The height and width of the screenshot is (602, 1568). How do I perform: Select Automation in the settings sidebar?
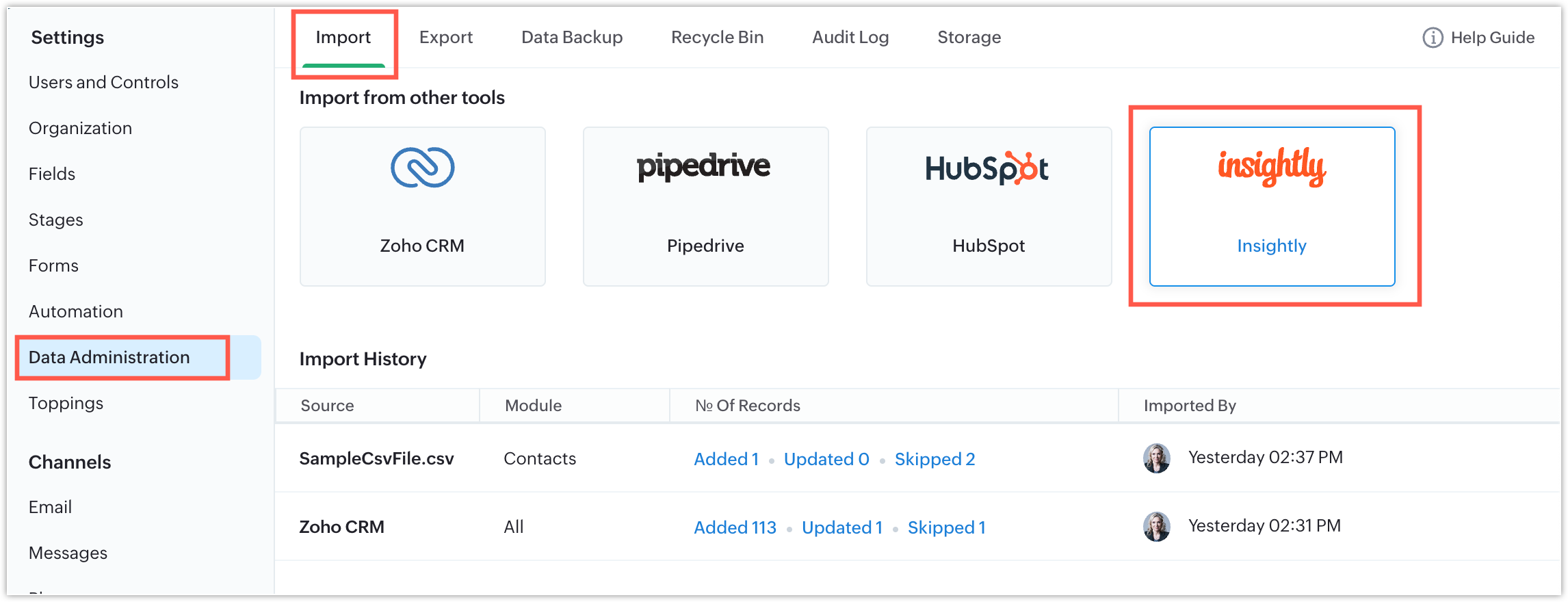pyautogui.click(x=76, y=311)
